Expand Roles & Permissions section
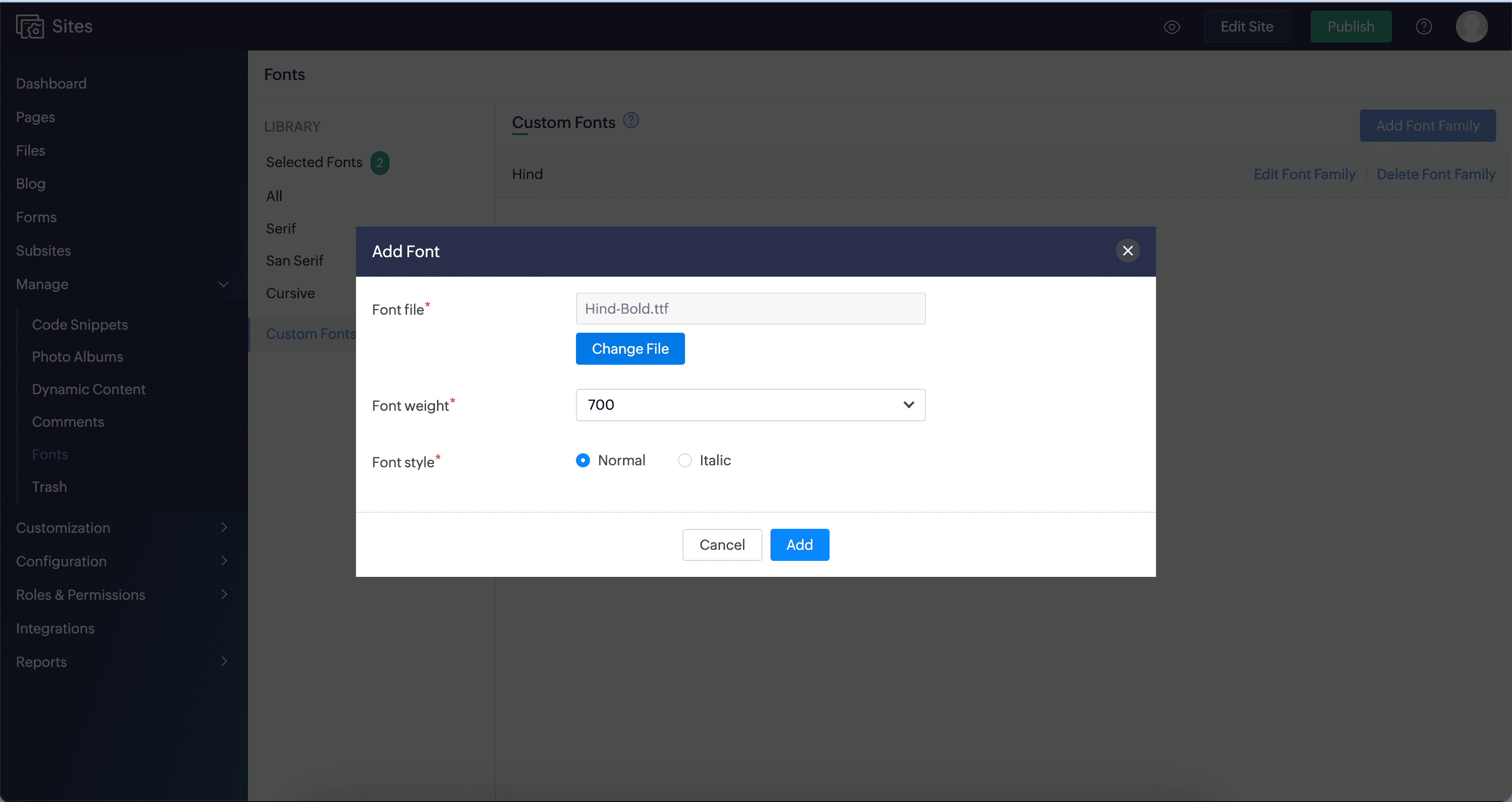The image size is (1512, 802). coord(223,595)
